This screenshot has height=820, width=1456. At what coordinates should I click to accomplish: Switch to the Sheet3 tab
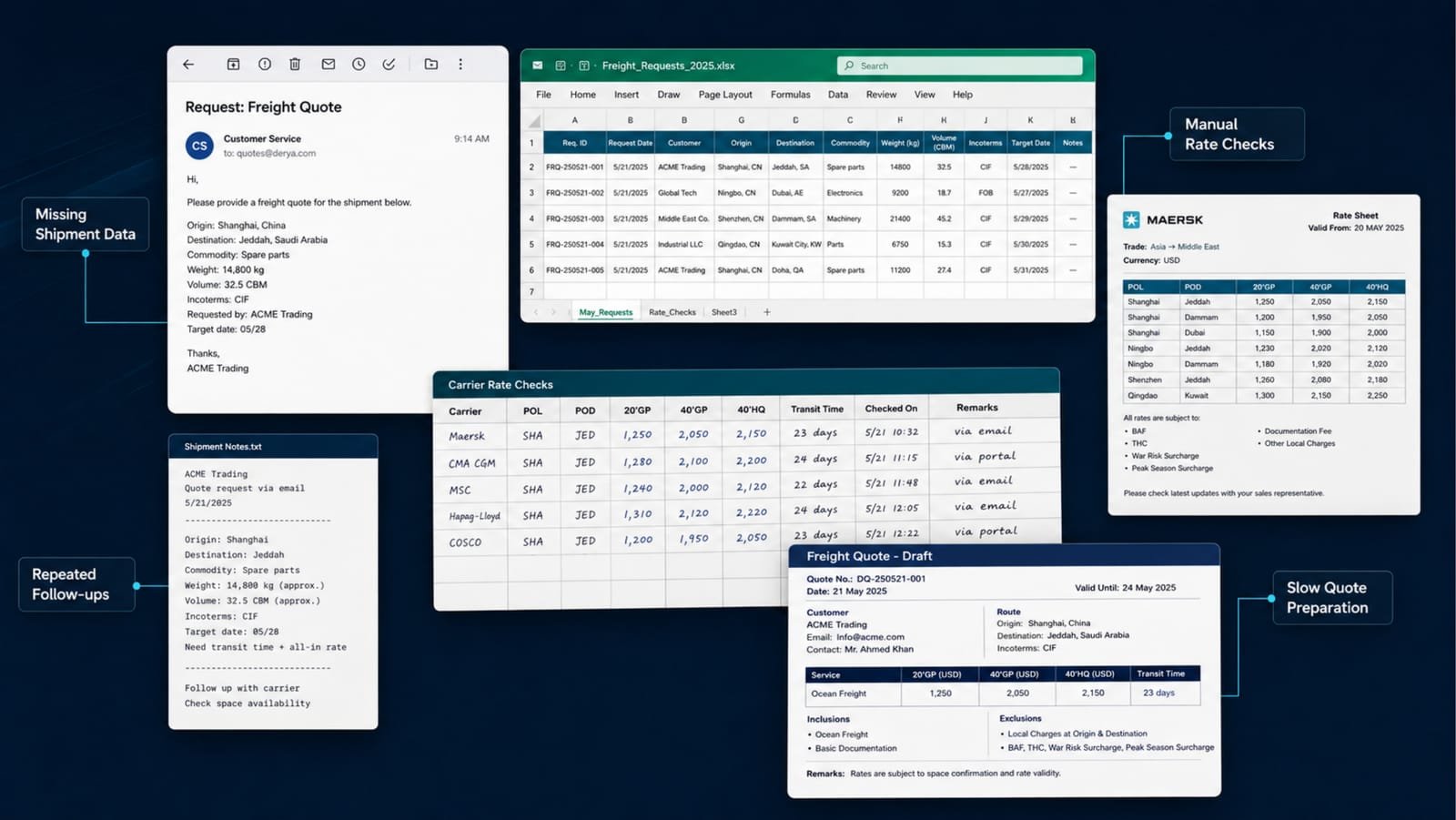724,312
